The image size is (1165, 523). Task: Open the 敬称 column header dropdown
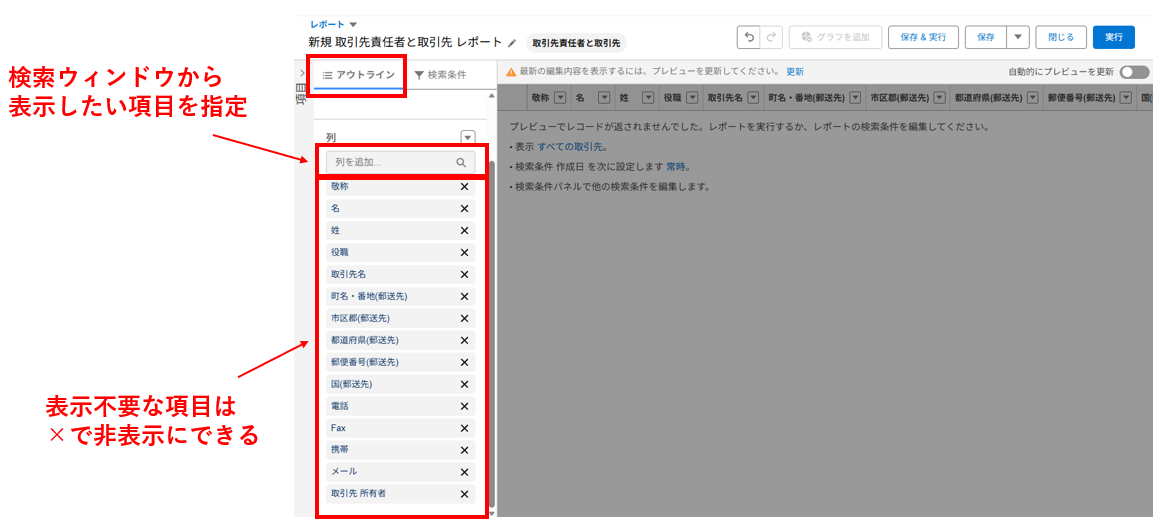[560, 97]
